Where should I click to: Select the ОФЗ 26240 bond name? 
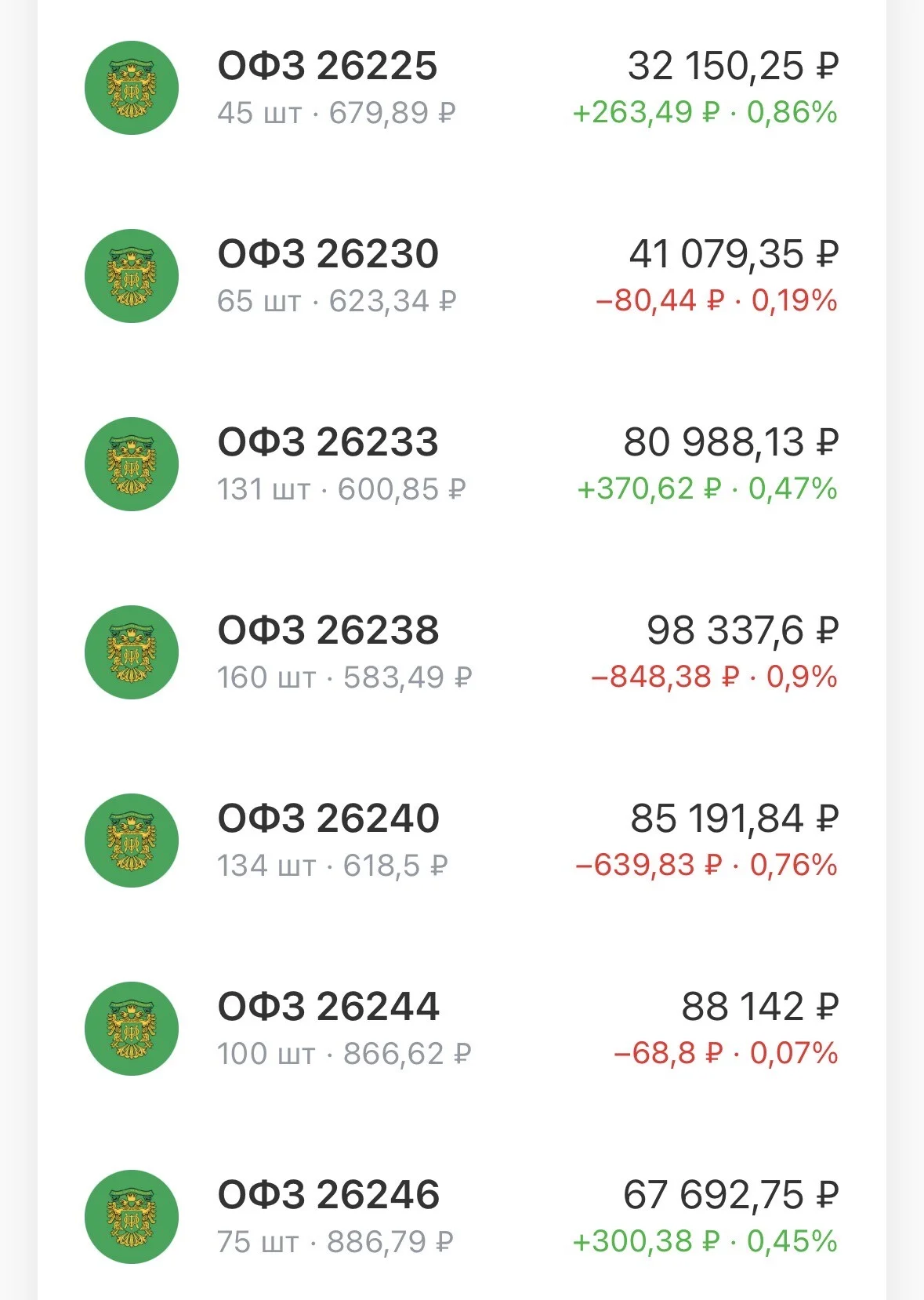328,819
